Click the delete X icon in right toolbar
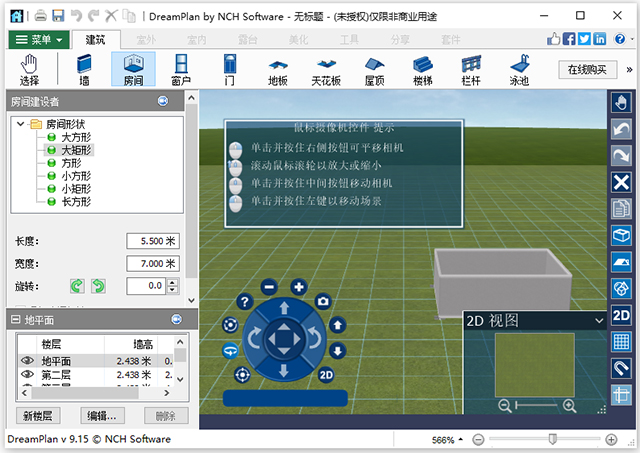Image resolution: width=640 pixels, height=453 pixels. 620,182
